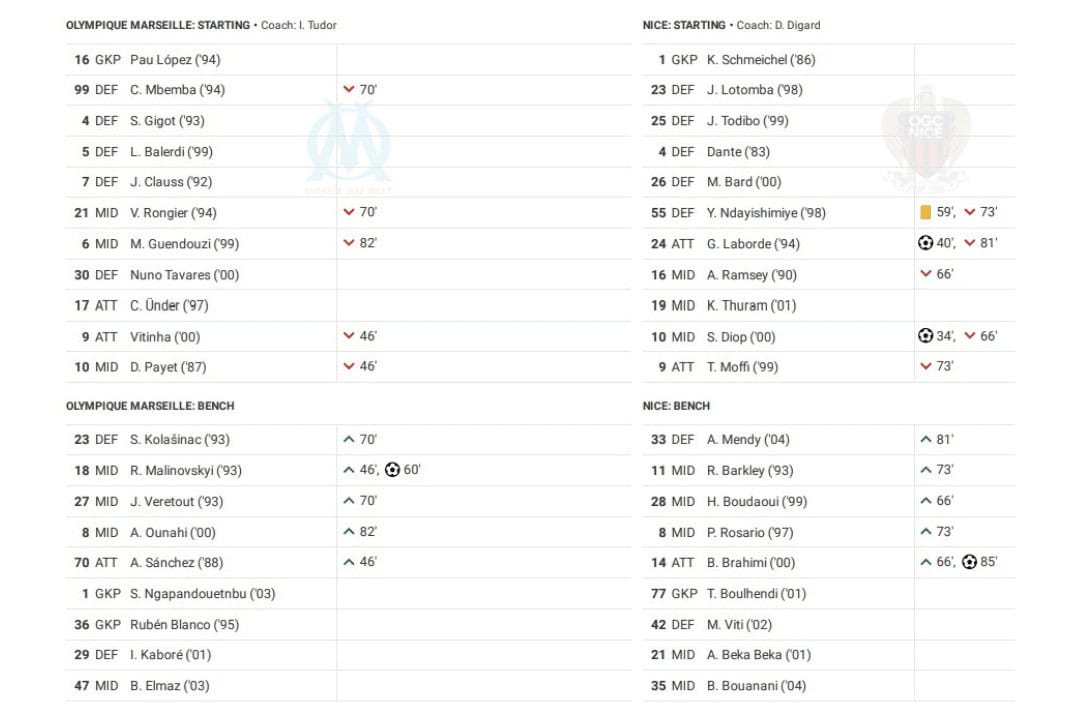The width and height of the screenshot is (1068, 712).
Task: Click Brahimi's goal ball icon at 85'
Action: click(x=969, y=562)
